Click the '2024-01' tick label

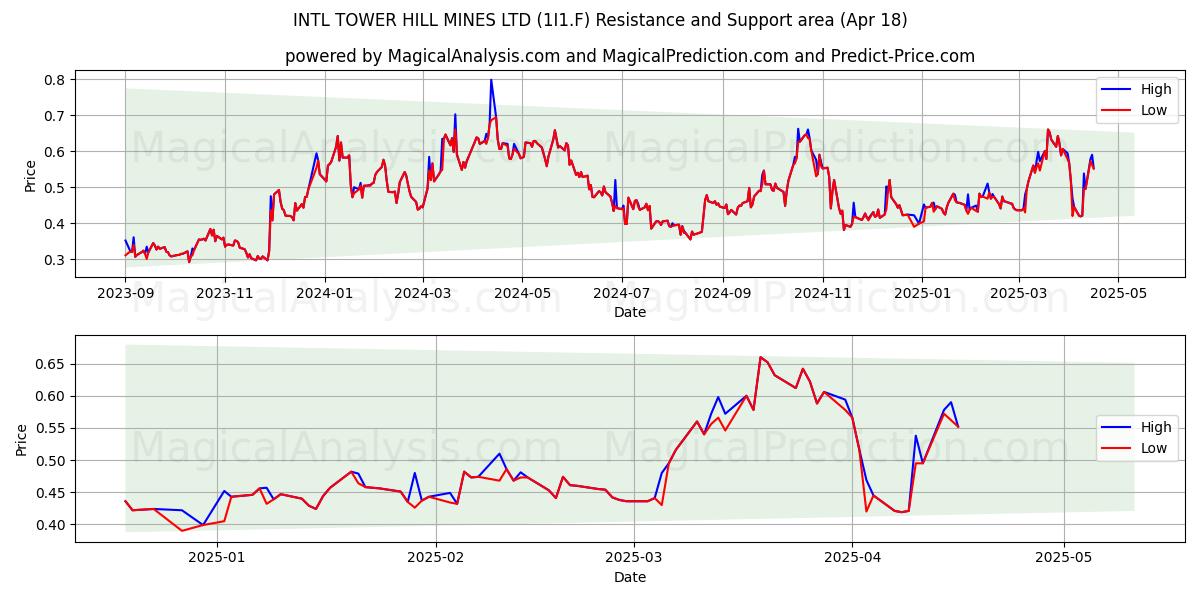(325, 294)
